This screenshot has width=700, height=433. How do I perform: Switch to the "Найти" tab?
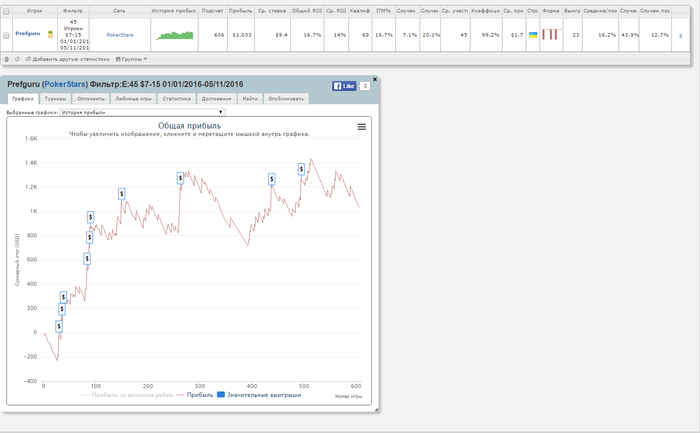[250, 99]
